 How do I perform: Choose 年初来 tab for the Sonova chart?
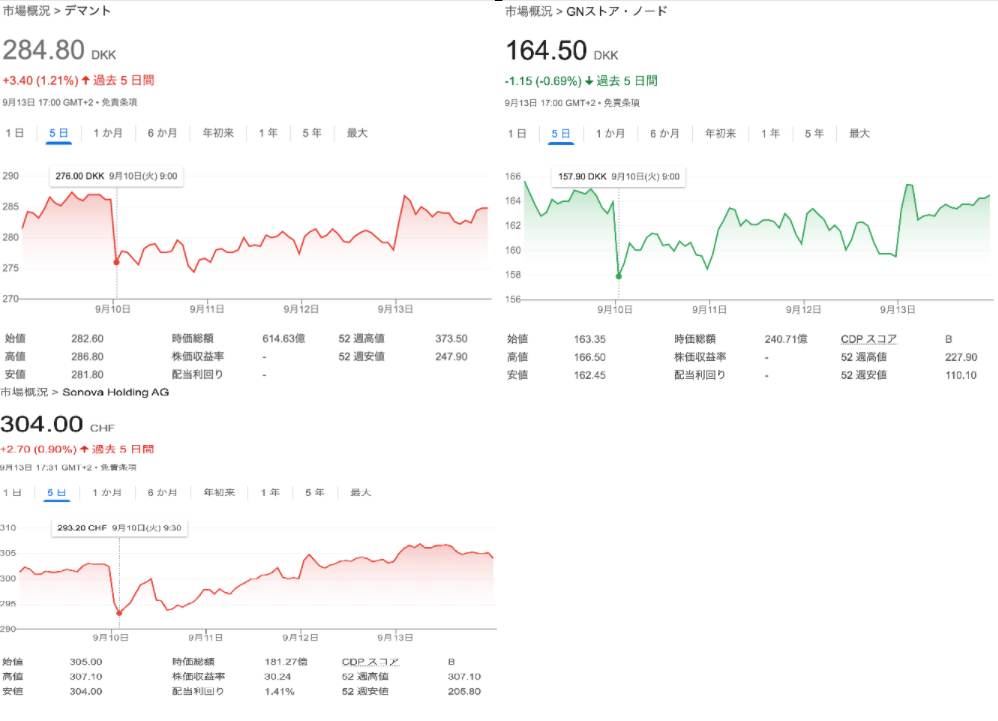point(220,493)
